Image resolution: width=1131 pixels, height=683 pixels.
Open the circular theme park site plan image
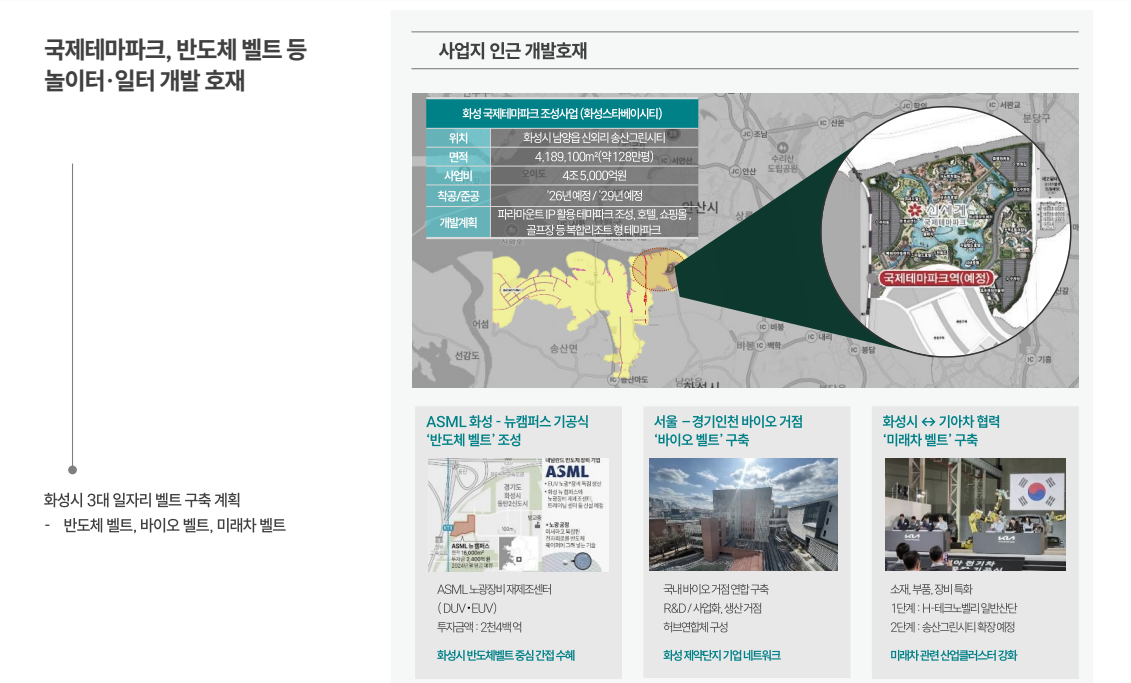[946, 231]
